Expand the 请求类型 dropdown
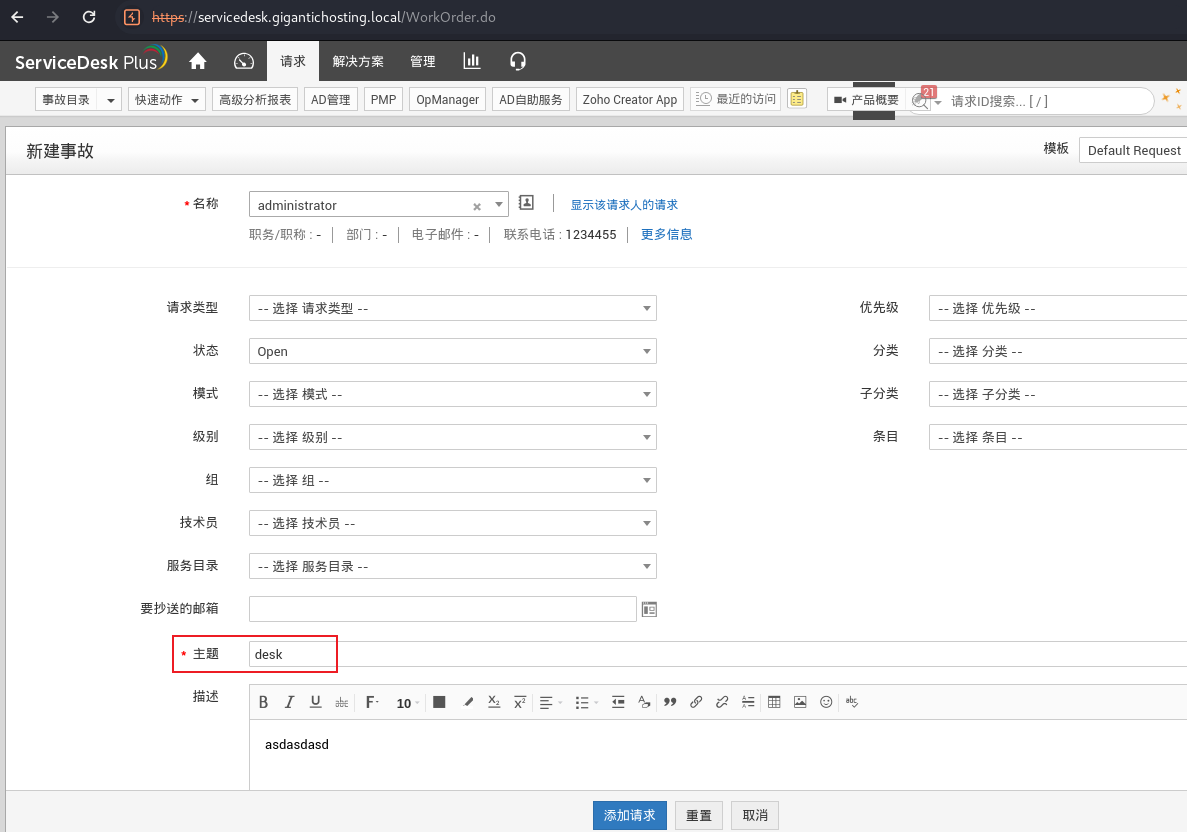Screen dimensions: 1187x832 (x=452, y=308)
